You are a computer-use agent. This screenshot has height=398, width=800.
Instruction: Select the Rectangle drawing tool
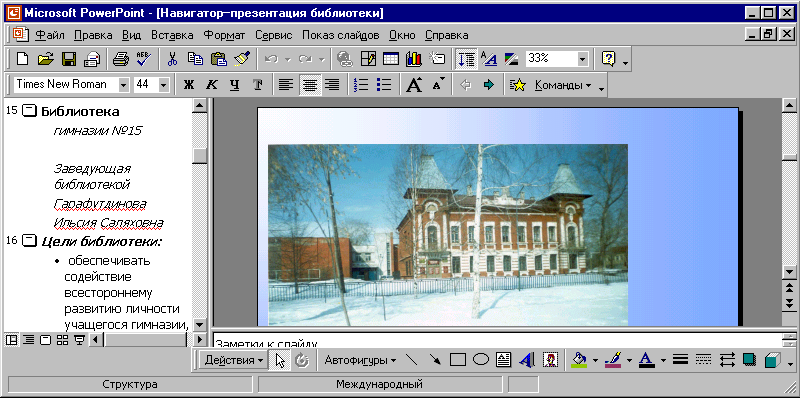coord(458,360)
